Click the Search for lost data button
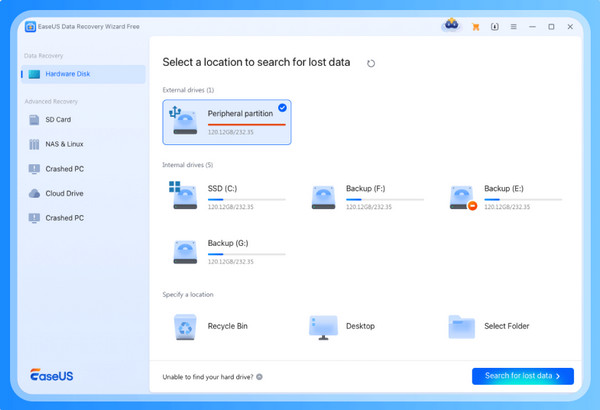This screenshot has height=410, width=600. [523, 376]
